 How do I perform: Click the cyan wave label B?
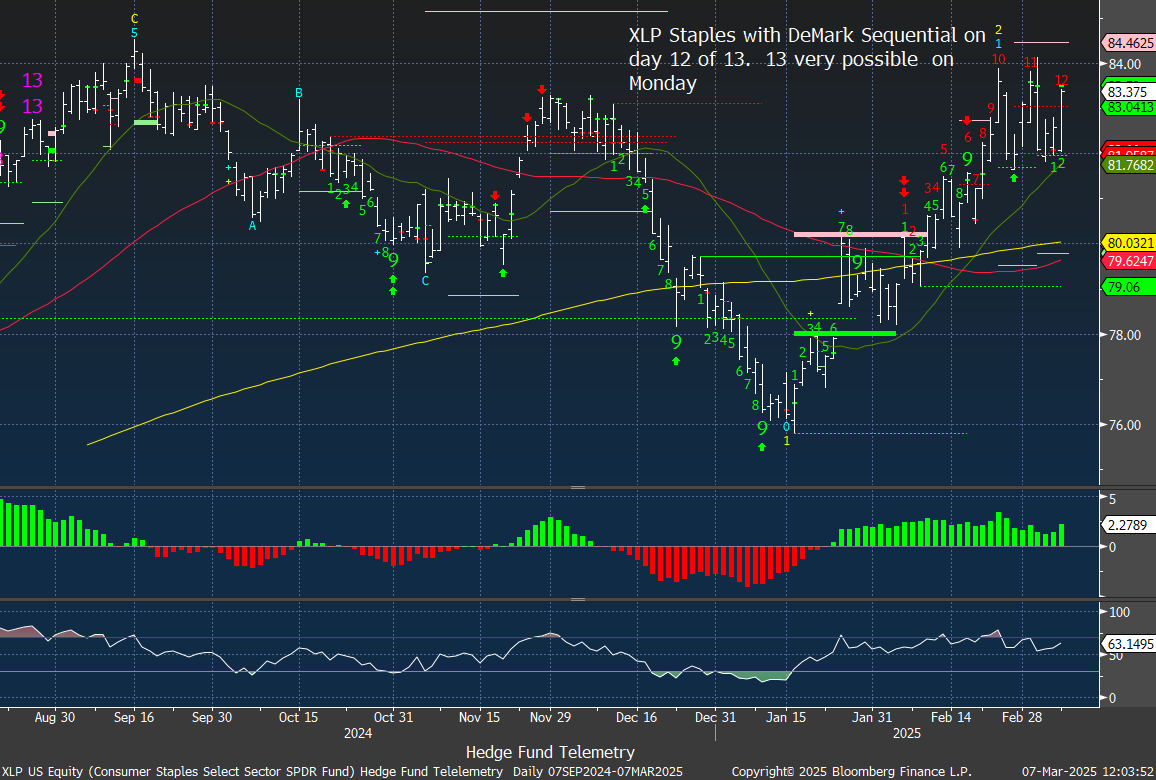(x=299, y=93)
